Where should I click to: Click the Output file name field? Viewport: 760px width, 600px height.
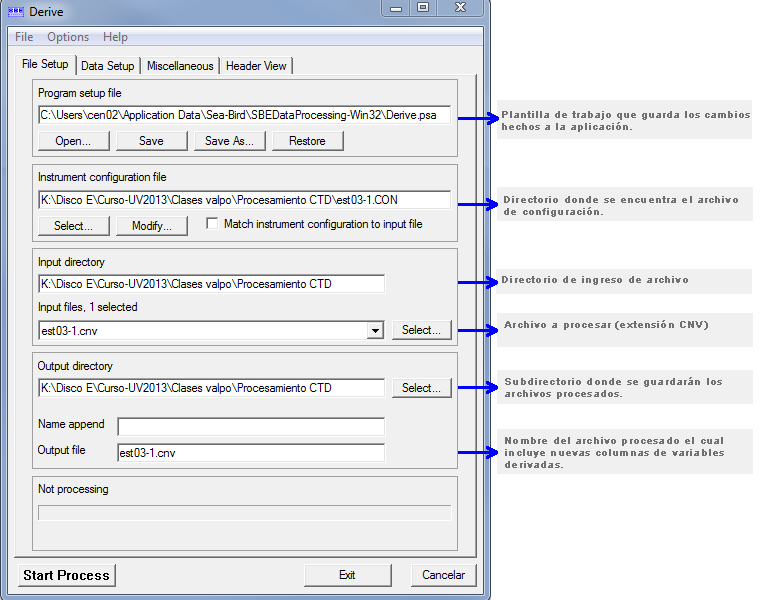(250, 453)
